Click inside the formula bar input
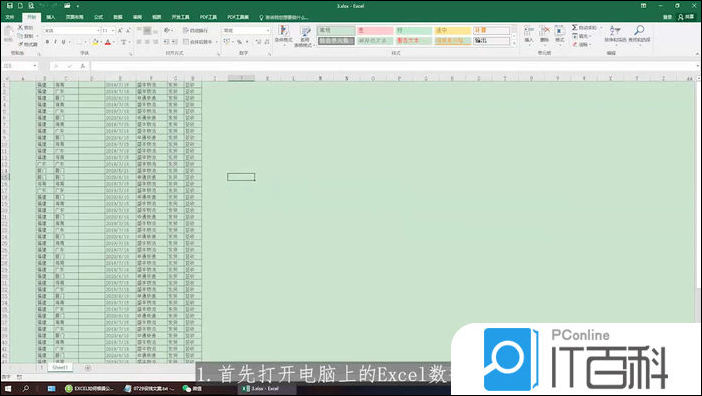Viewport: 702px width, 396px height. click(394, 66)
